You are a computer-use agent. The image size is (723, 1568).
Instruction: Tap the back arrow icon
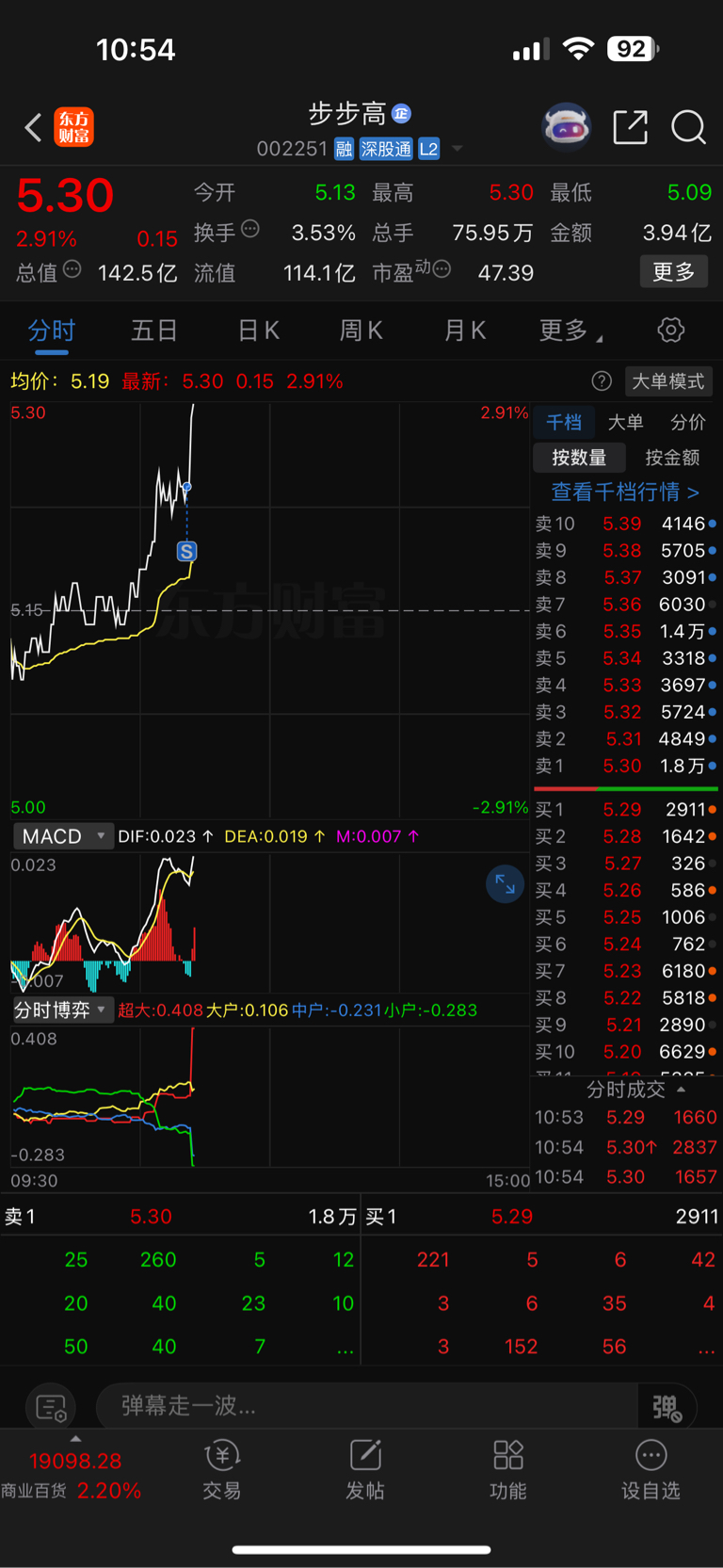point(33,127)
